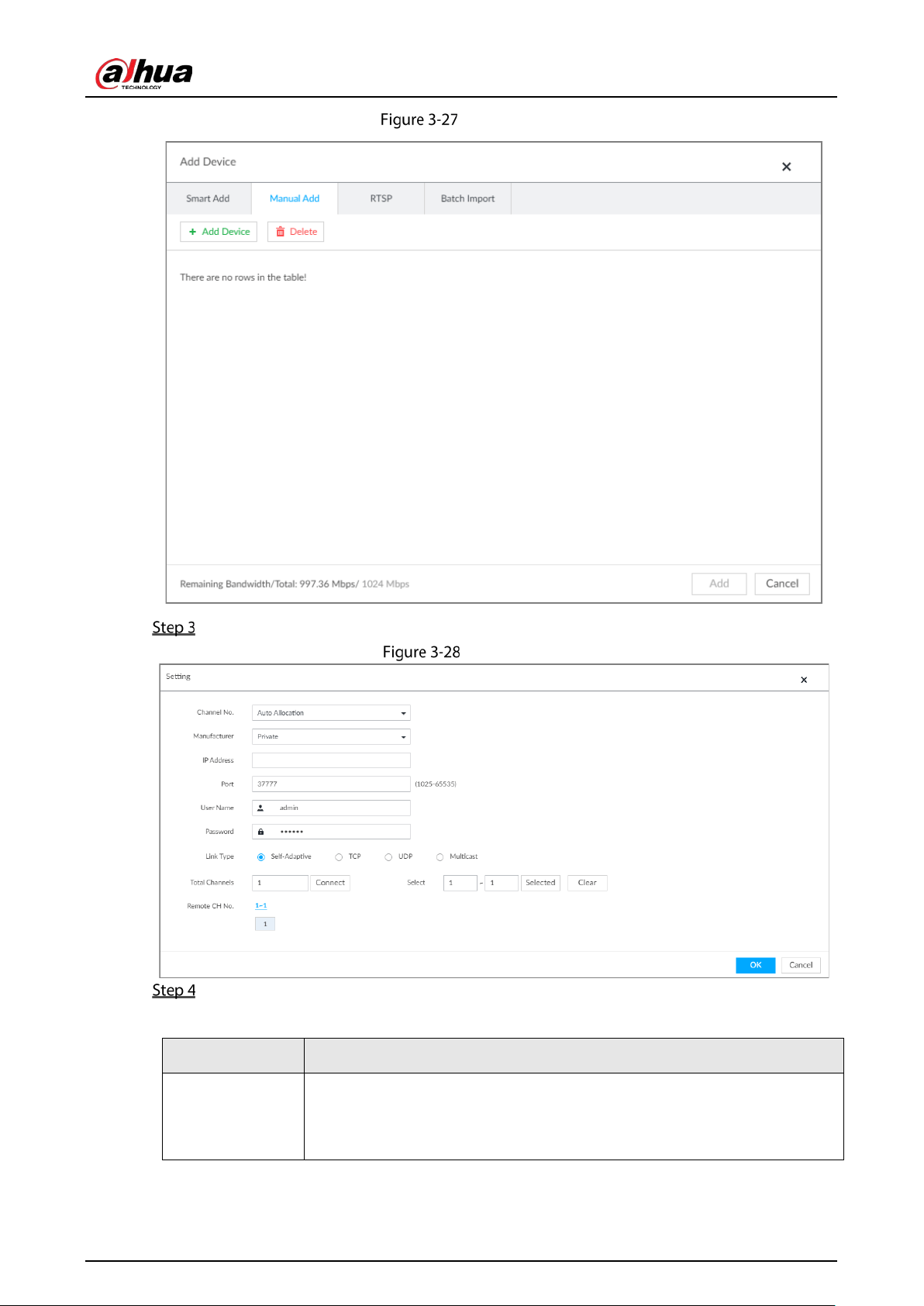924x1306 pixels.
Task: Click the empty IP Address input field
Action: click(x=331, y=760)
